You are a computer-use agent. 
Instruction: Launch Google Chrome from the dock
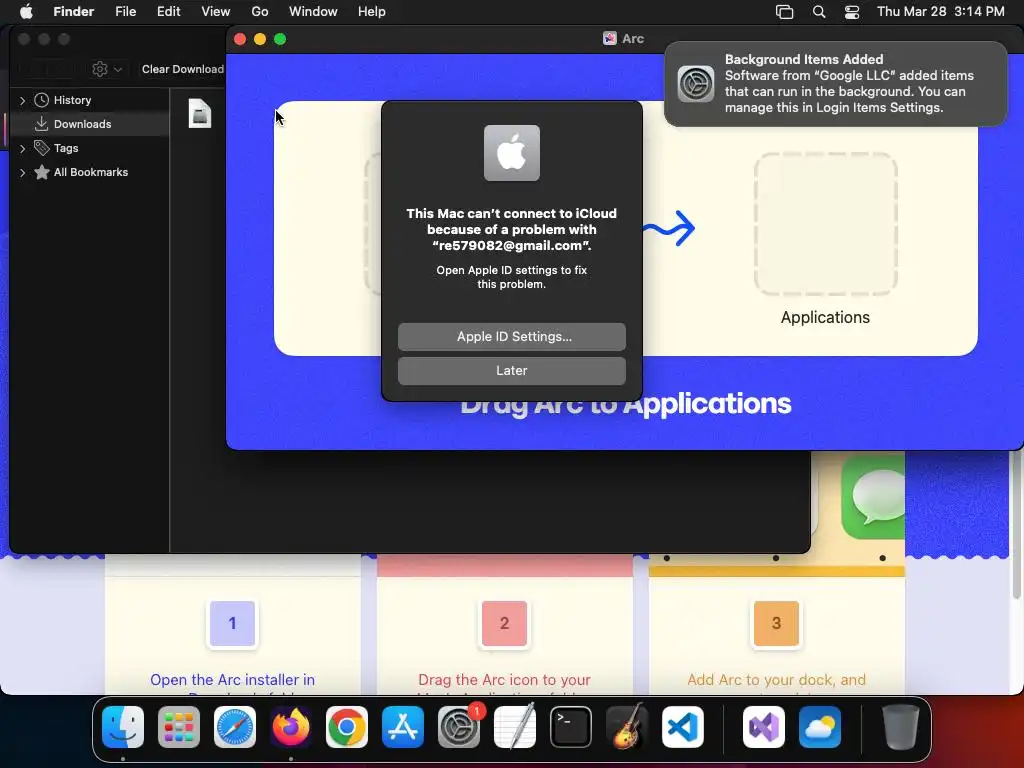pos(347,727)
